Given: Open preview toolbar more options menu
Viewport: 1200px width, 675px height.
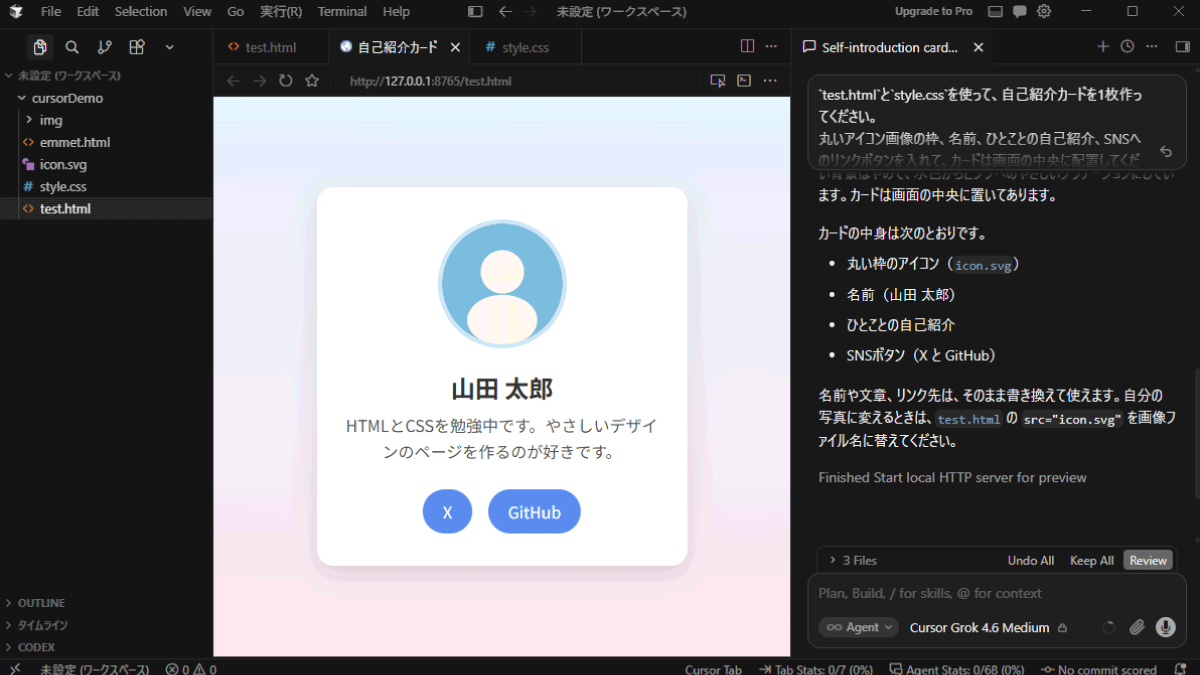Looking at the screenshot, I should coord(770,81).
